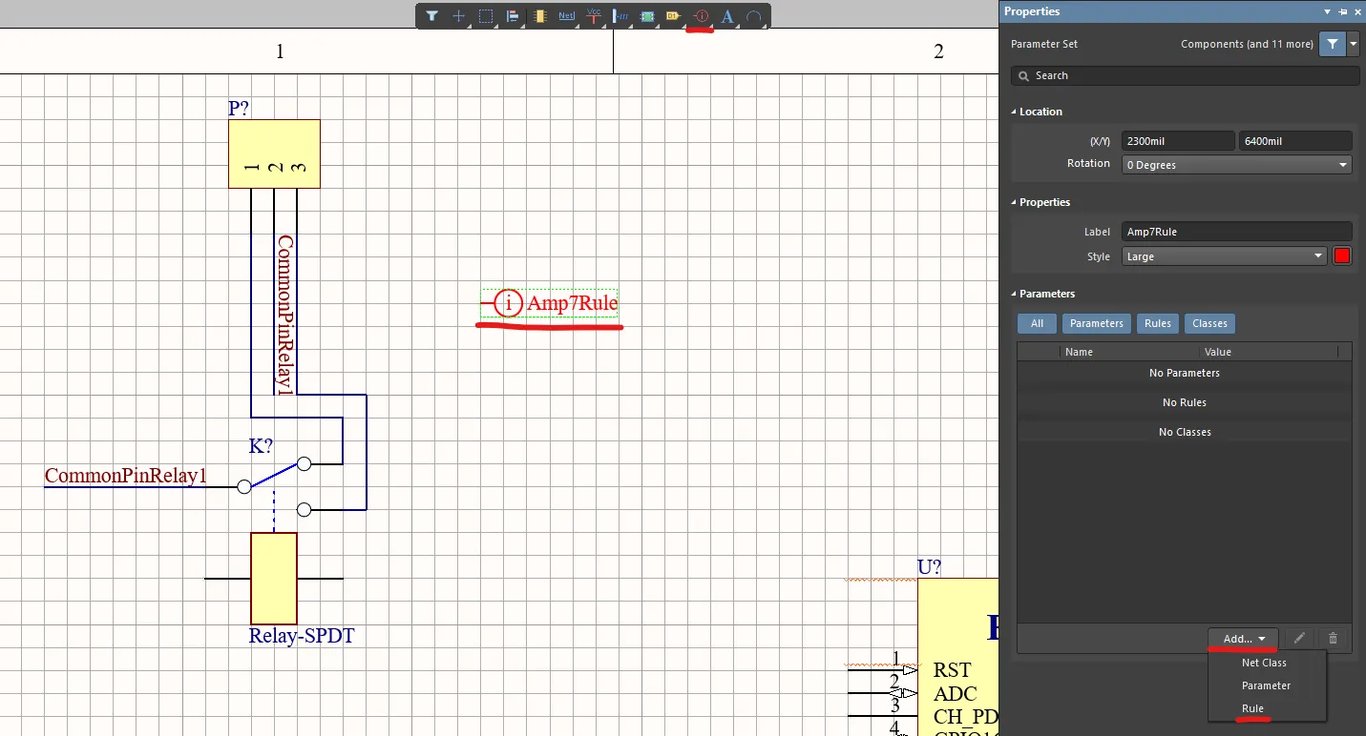The image size is (1366, 736).
Task: Select the U? designator text
Action: [929, 567]
